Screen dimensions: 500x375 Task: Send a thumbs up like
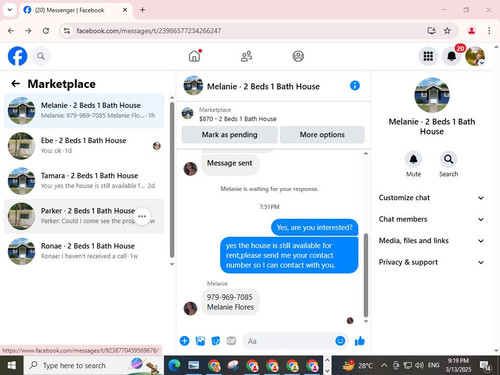(x=360, y=341)
